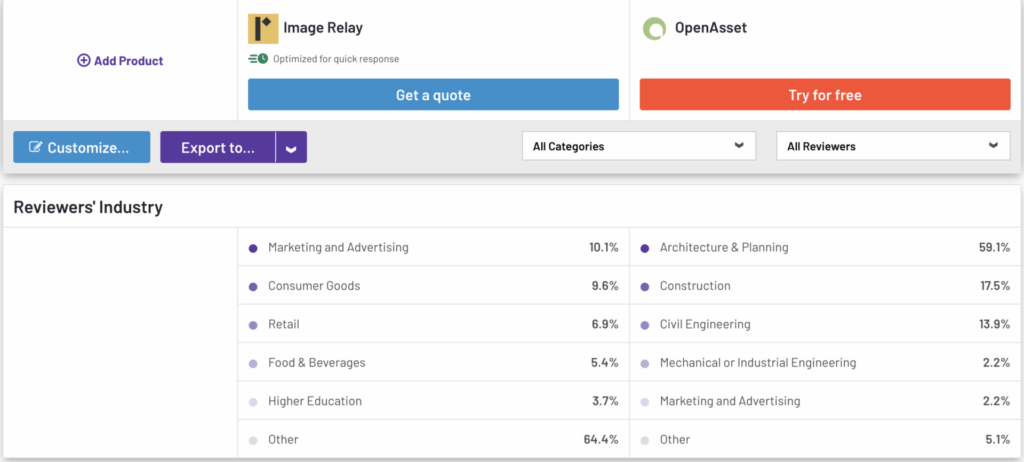
Task: Click the quick response clock icon
Action: [x=259, y=59]
